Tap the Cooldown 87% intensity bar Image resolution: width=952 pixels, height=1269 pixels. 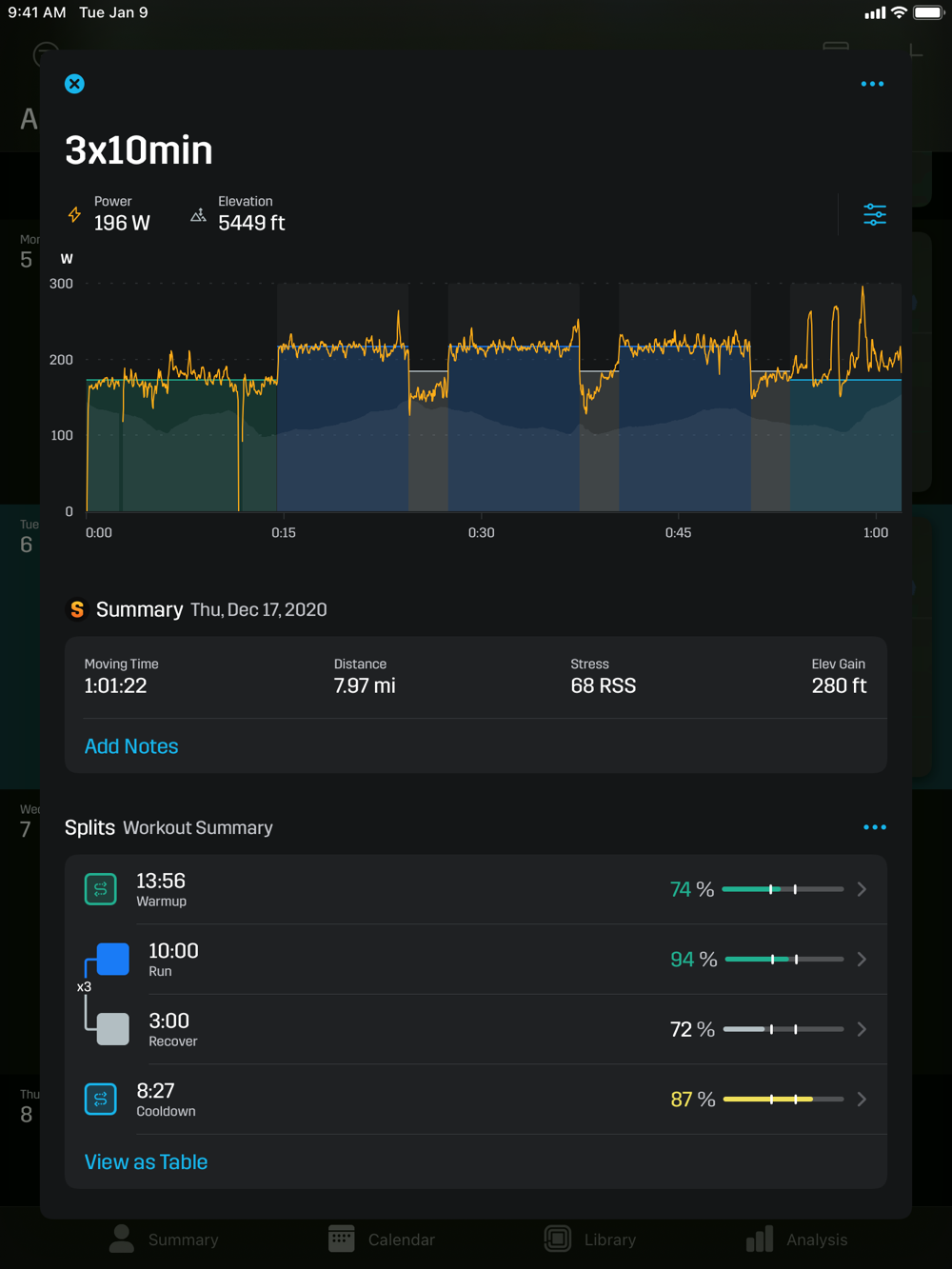click(x=783, y=1100)
